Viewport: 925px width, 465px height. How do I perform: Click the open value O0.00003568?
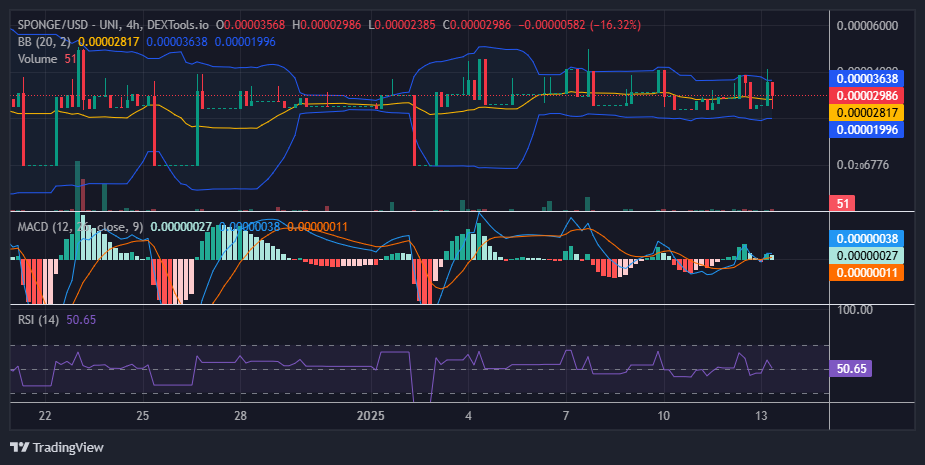[x=250, y=25]
